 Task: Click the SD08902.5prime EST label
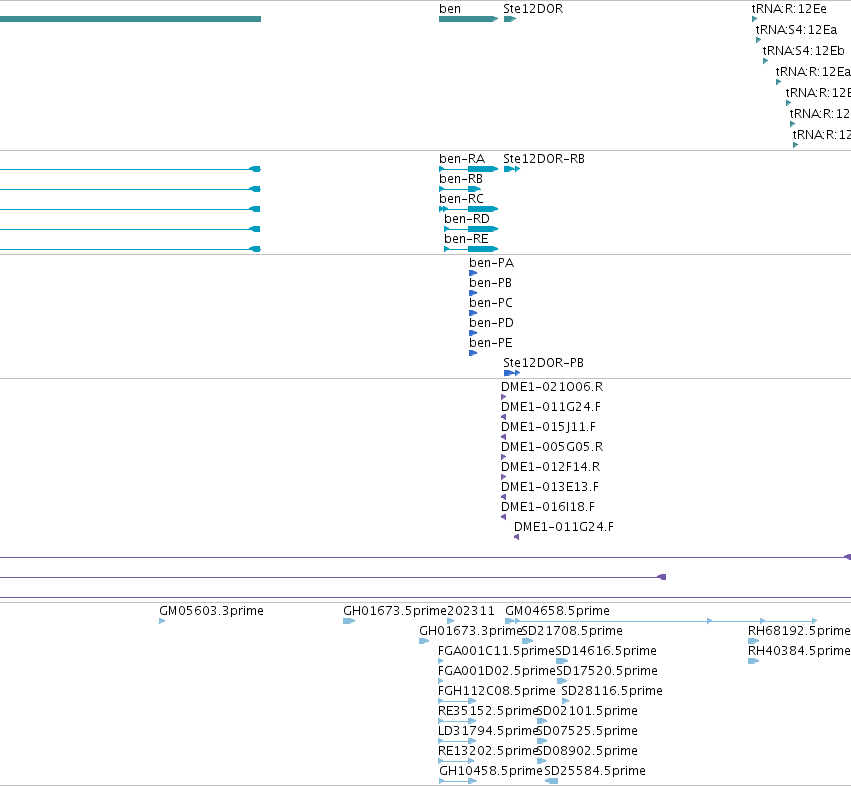coord(587,751)
